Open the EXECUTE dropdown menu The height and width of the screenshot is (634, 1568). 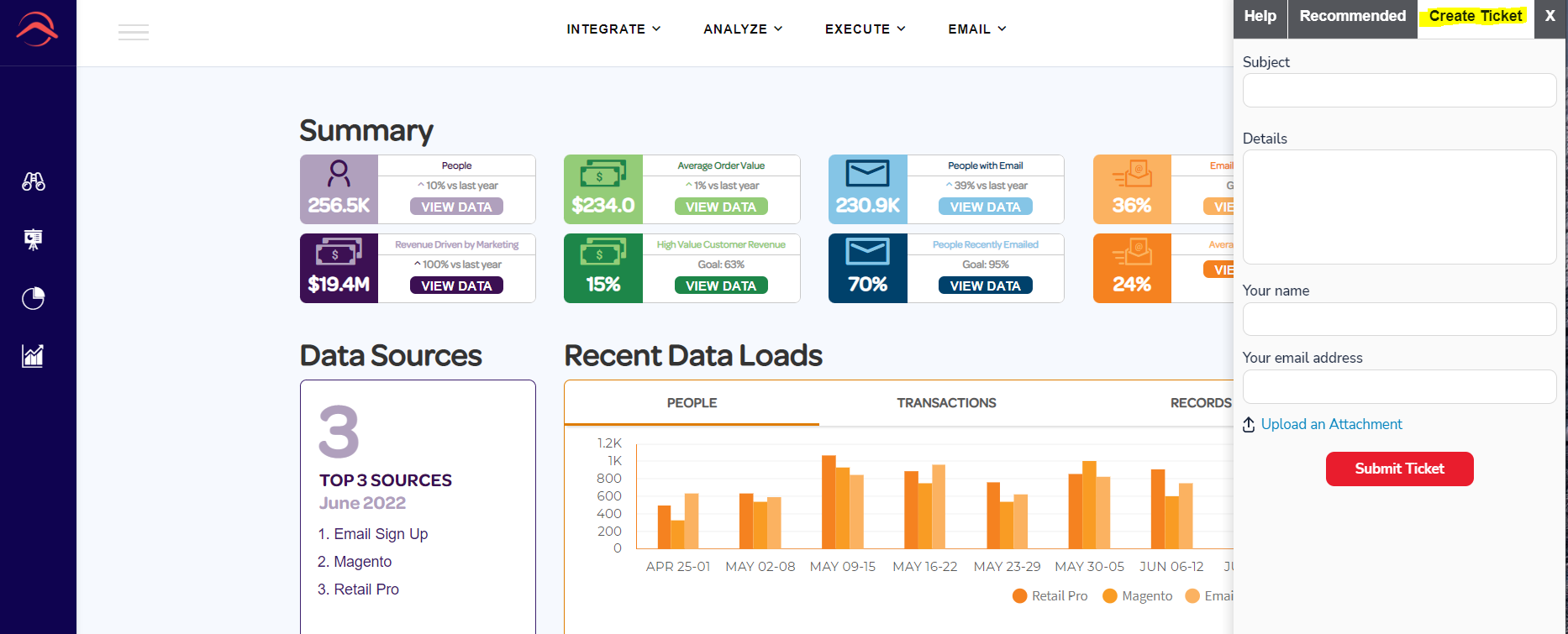866,29
